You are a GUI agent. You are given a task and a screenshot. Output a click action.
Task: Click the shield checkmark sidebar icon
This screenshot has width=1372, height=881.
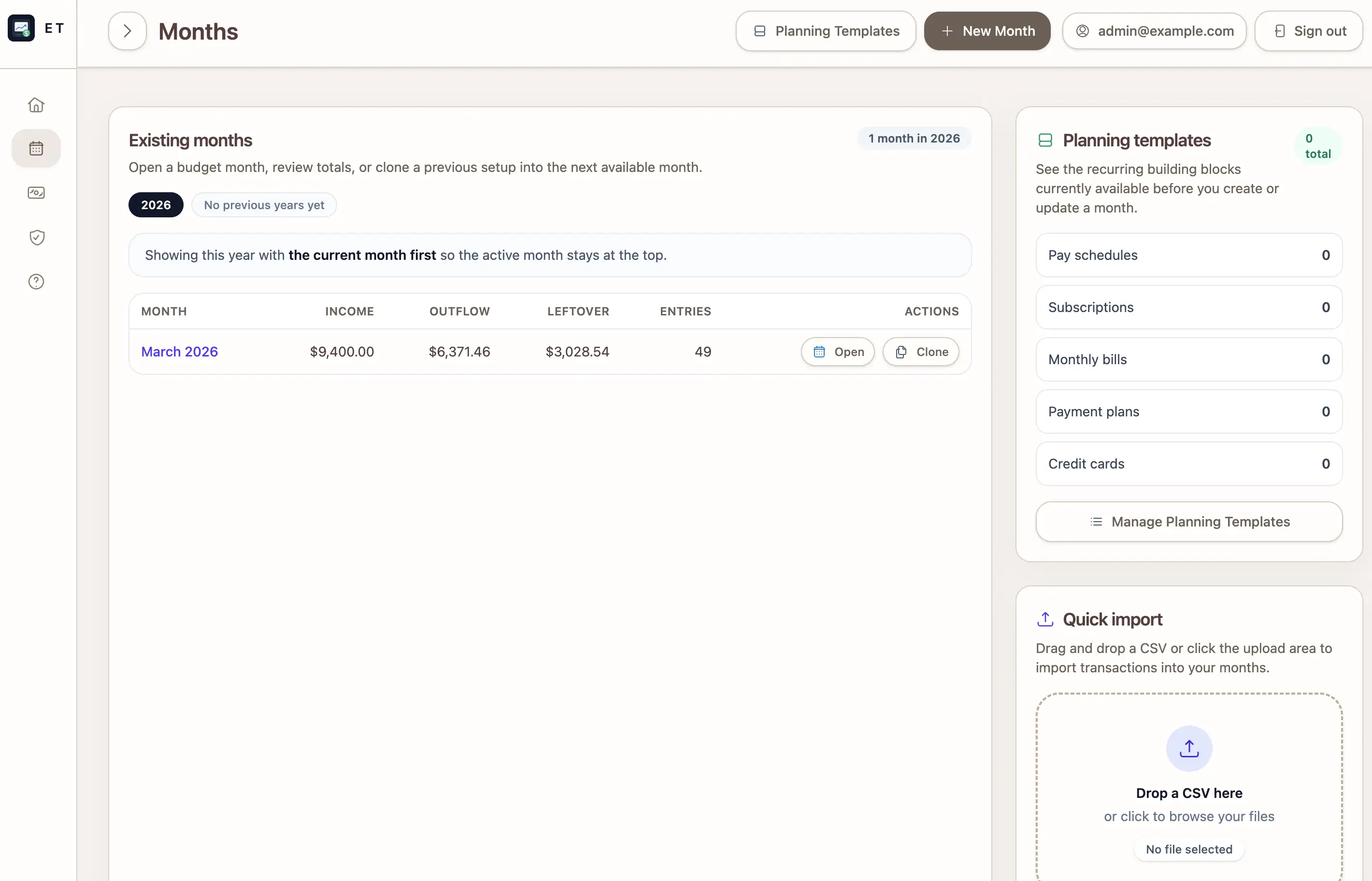[36, 237]
